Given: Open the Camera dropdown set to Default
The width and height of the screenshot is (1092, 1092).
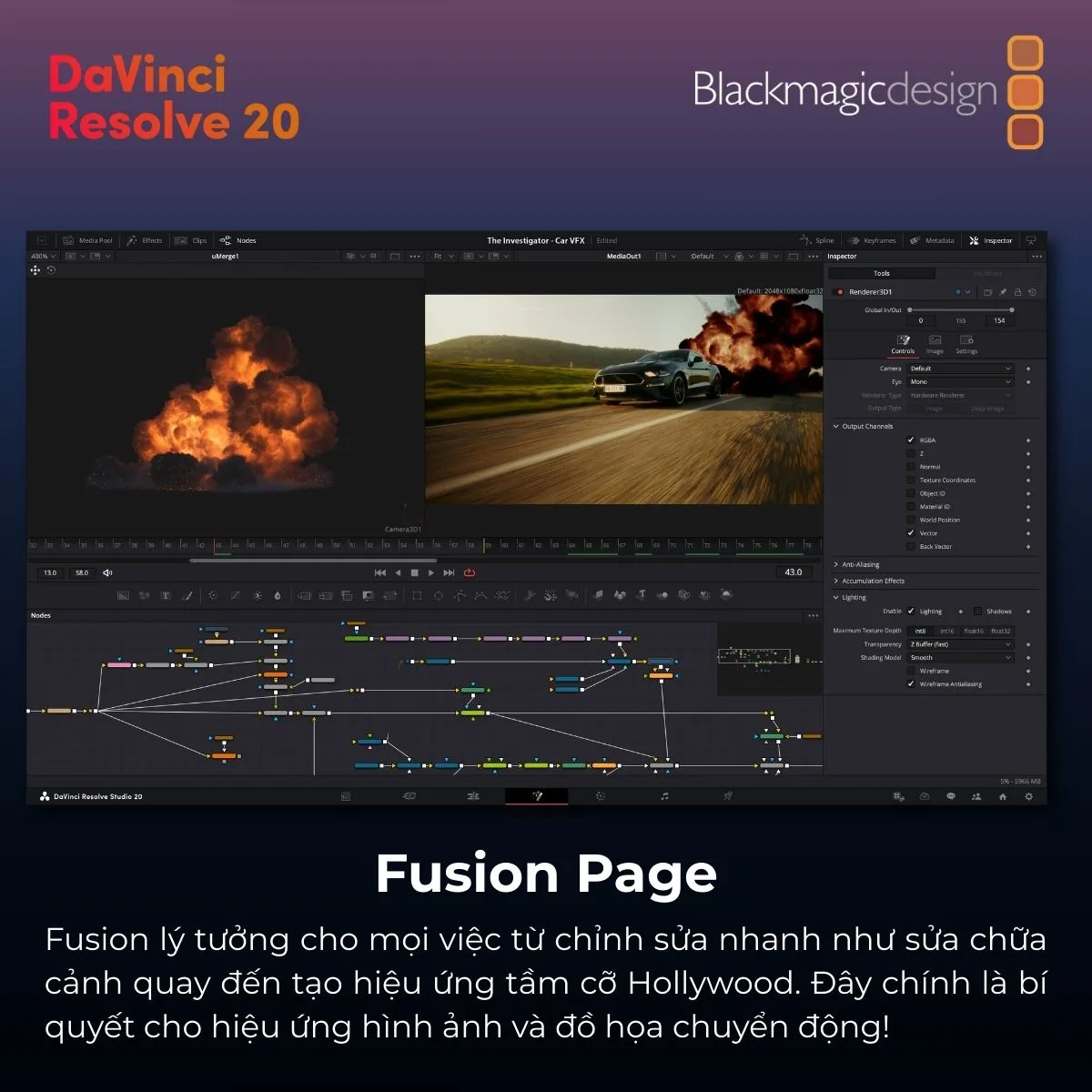Looking at the screenshot, I should [960, 369].
